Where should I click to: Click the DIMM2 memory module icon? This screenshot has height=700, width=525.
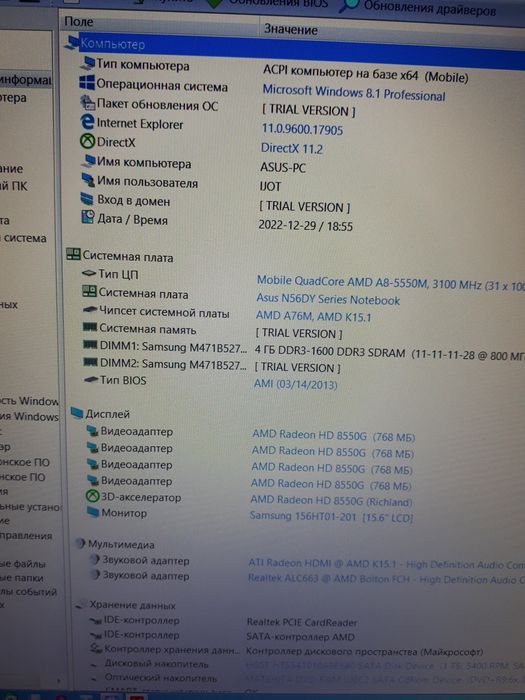click(91, 362)
